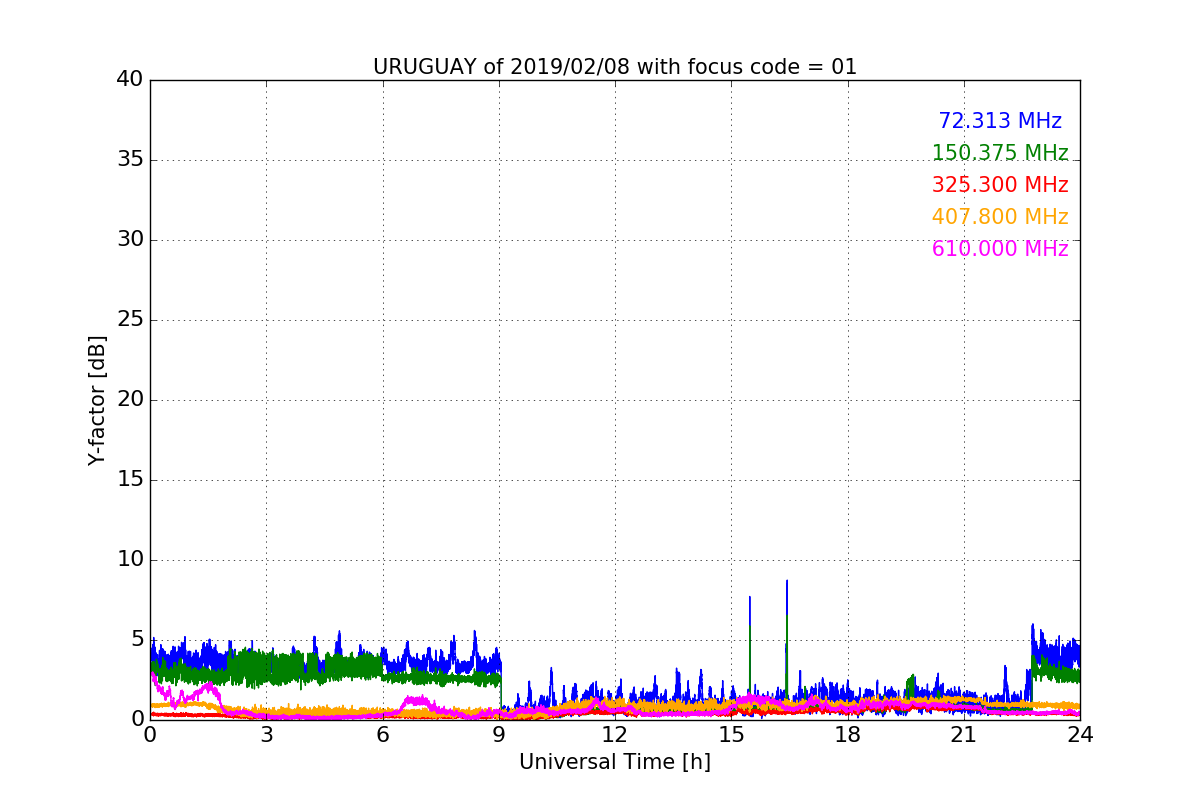Select the 72.313 MHz legend label

[1000, 121]
